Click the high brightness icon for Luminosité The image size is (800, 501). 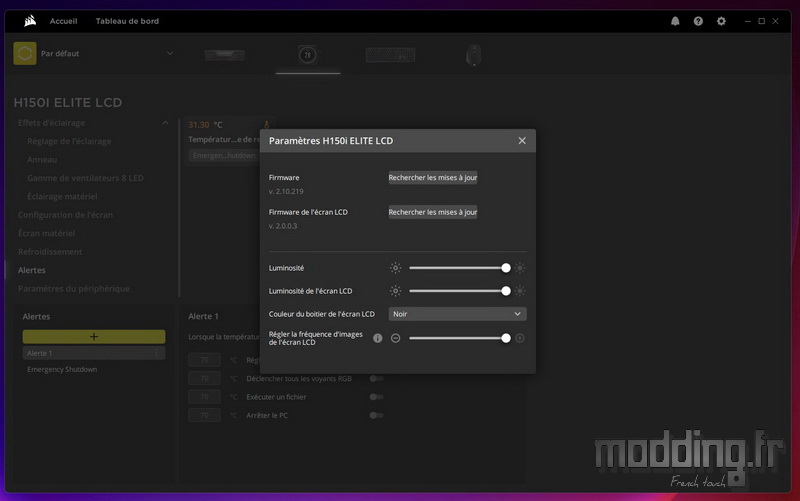click(519, 268)
